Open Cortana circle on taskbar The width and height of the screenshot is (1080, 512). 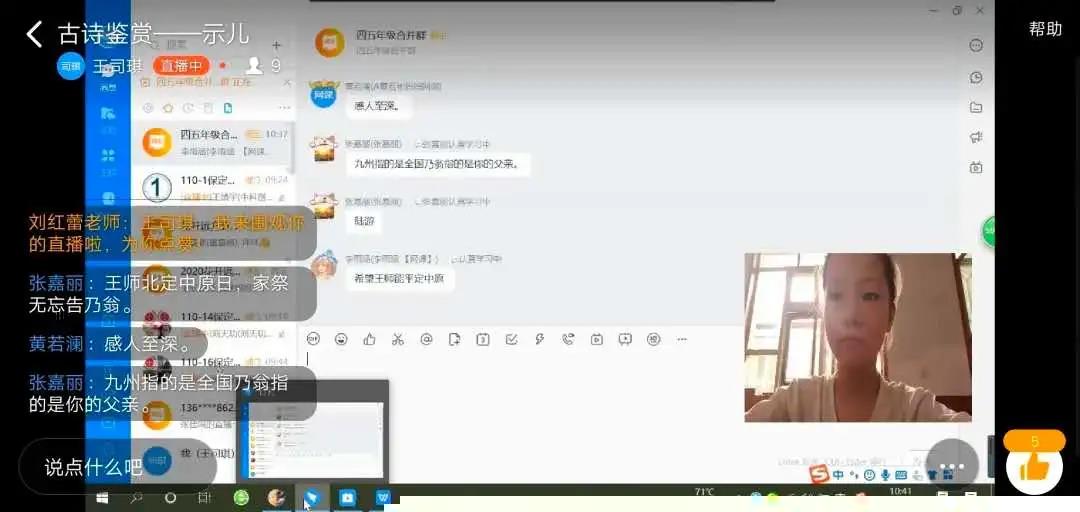[x=170, y=497]
